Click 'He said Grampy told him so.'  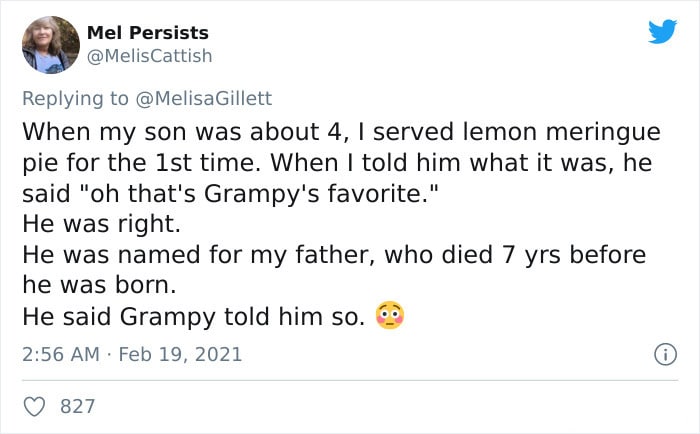(x=194, y=317)
